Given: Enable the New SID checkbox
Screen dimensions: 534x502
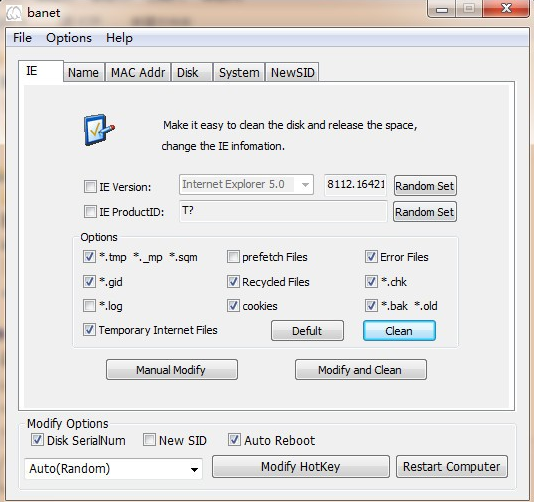Looking at the screenshot, I should [x=149, y=440].
